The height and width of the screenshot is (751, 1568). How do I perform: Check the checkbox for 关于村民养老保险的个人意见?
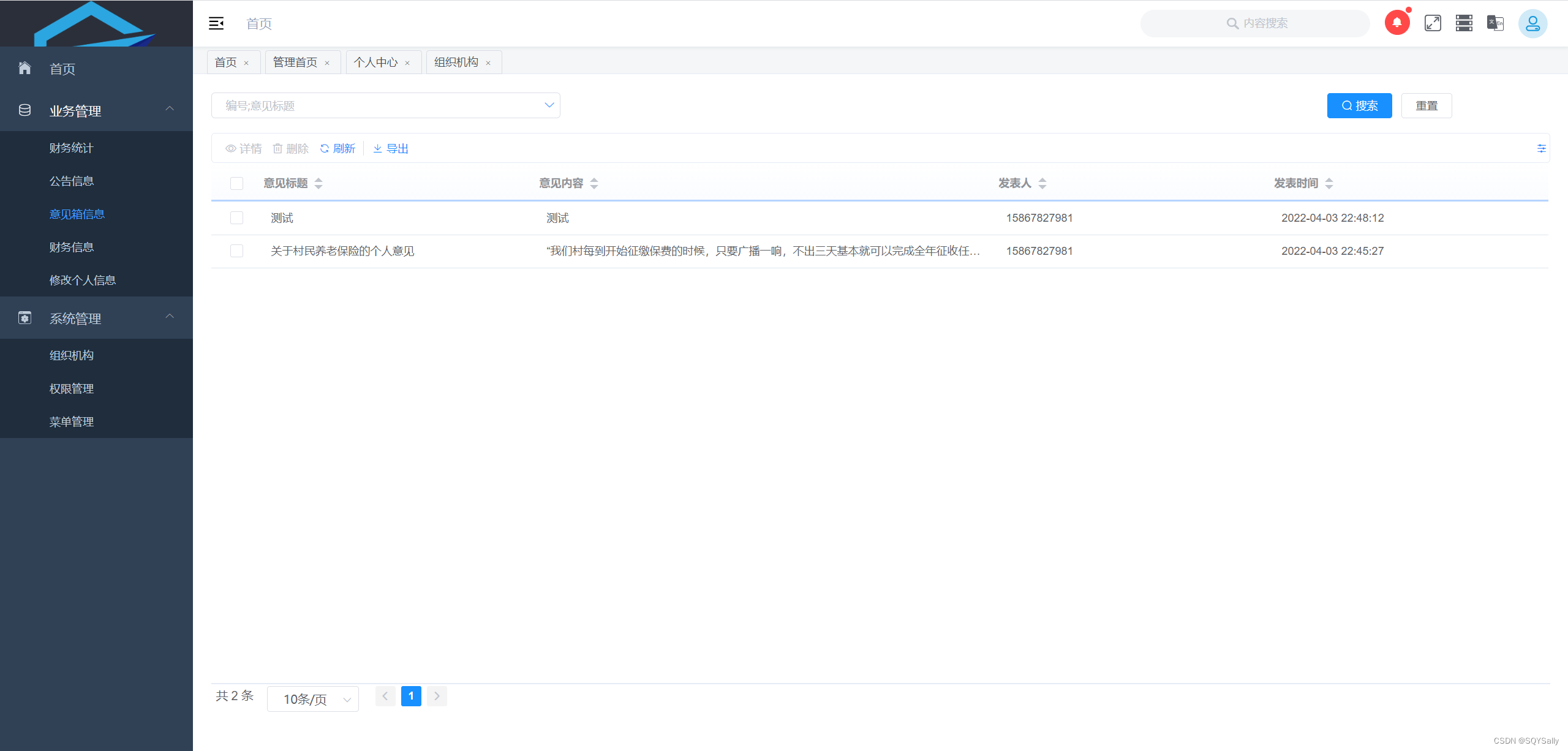point(237,251)
